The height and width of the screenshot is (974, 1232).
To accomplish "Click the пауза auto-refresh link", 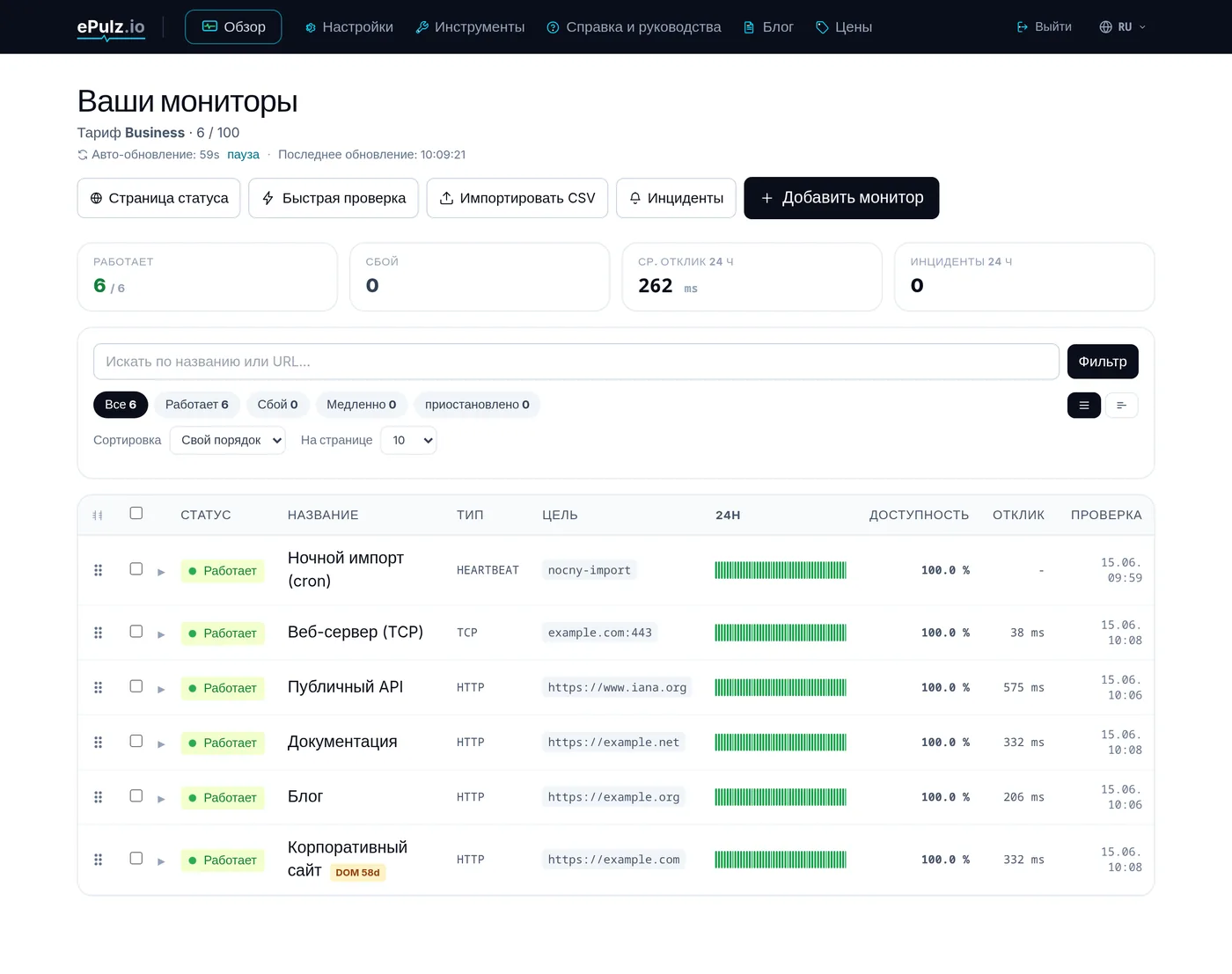I will [x=243, y=155].
